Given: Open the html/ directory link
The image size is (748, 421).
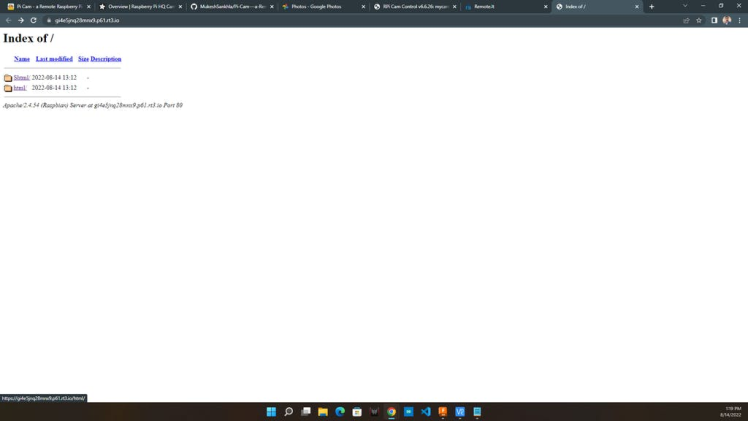Looking at the screenshot, I should 20,88.
